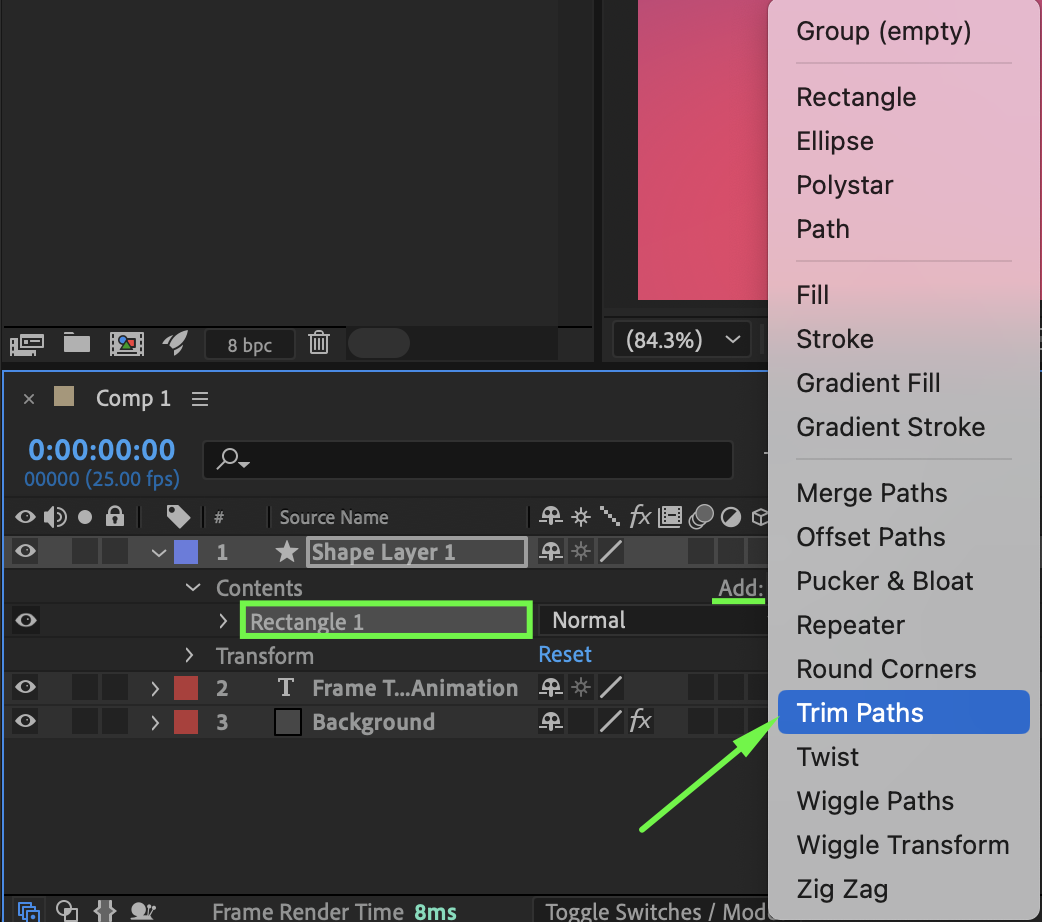This screenshot has width=1042, height=922.
Task: Click the Interpret Footage icon in Project panel
Action: [26, 345]
